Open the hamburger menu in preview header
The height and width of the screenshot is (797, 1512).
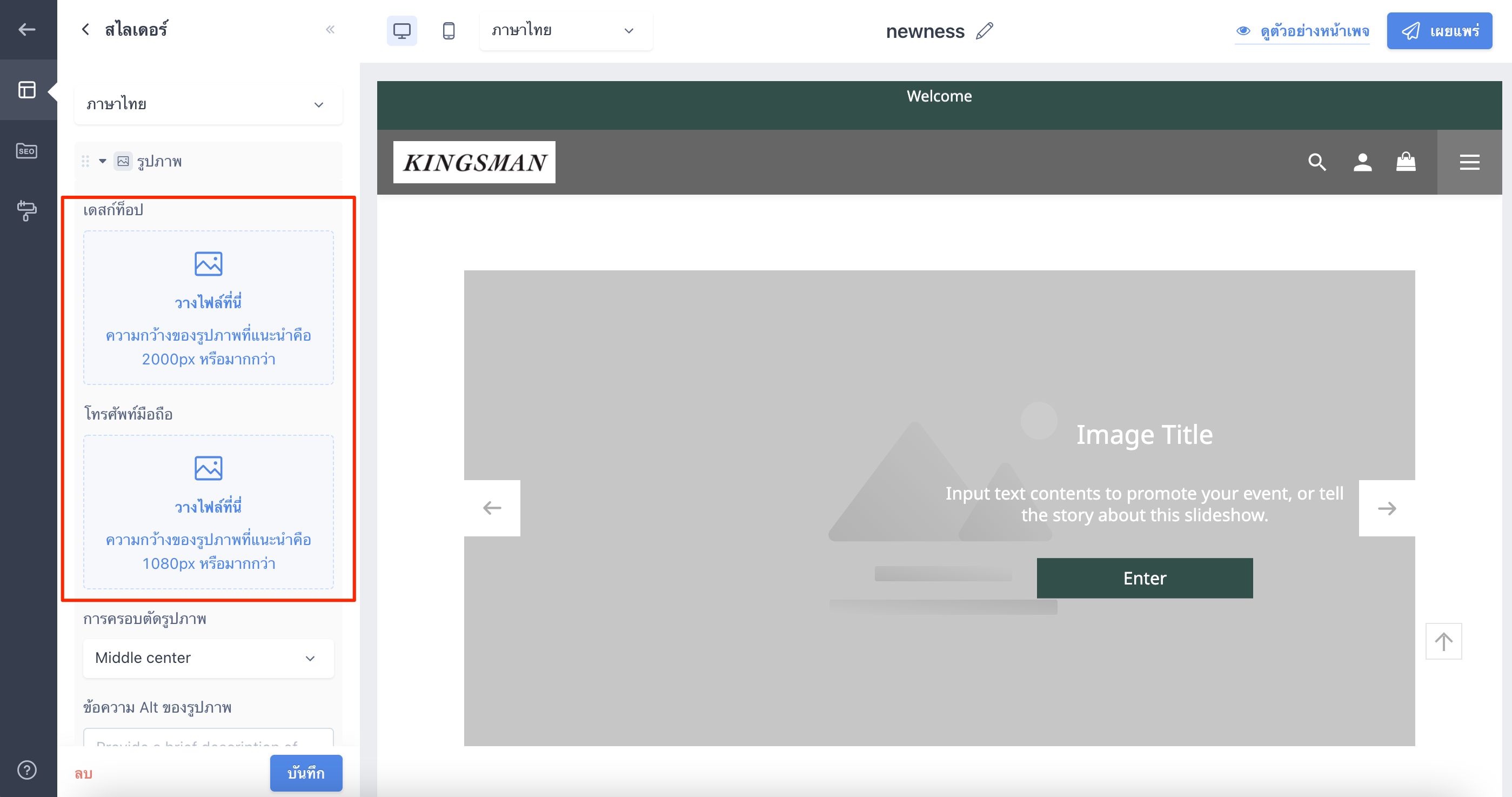[x=1469, y=162]
